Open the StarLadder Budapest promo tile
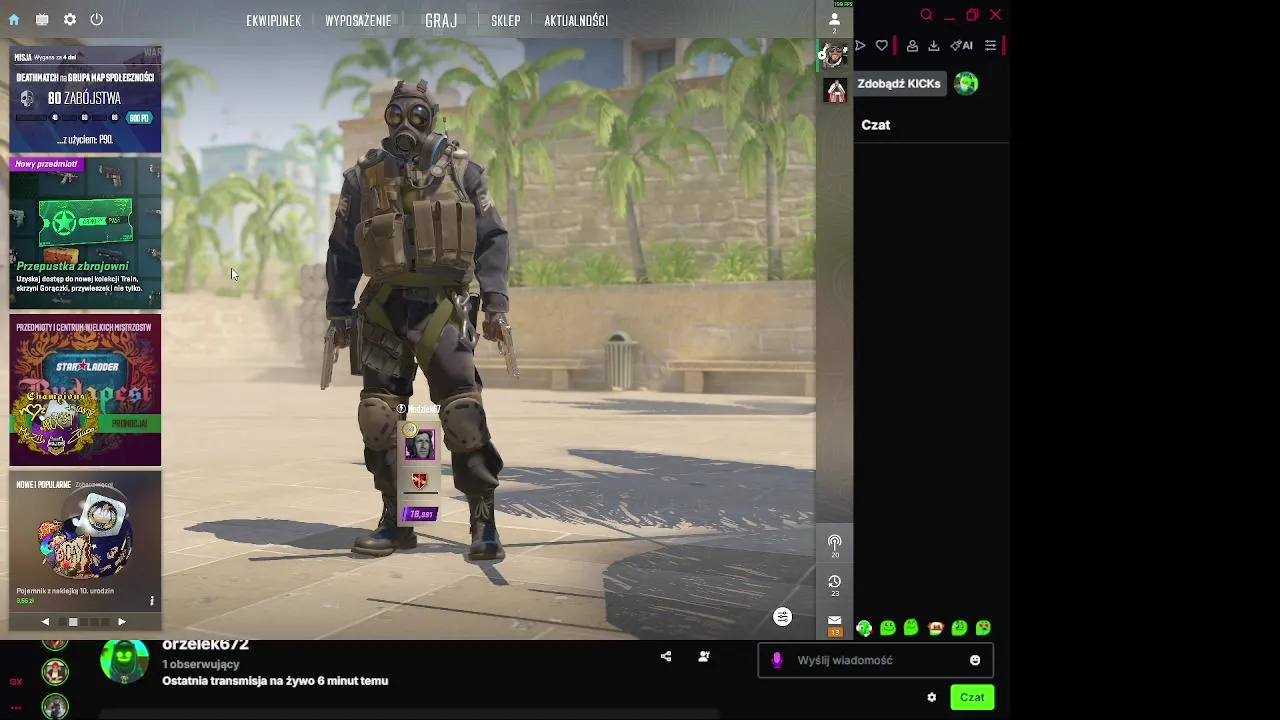 [x=85, y=391]
